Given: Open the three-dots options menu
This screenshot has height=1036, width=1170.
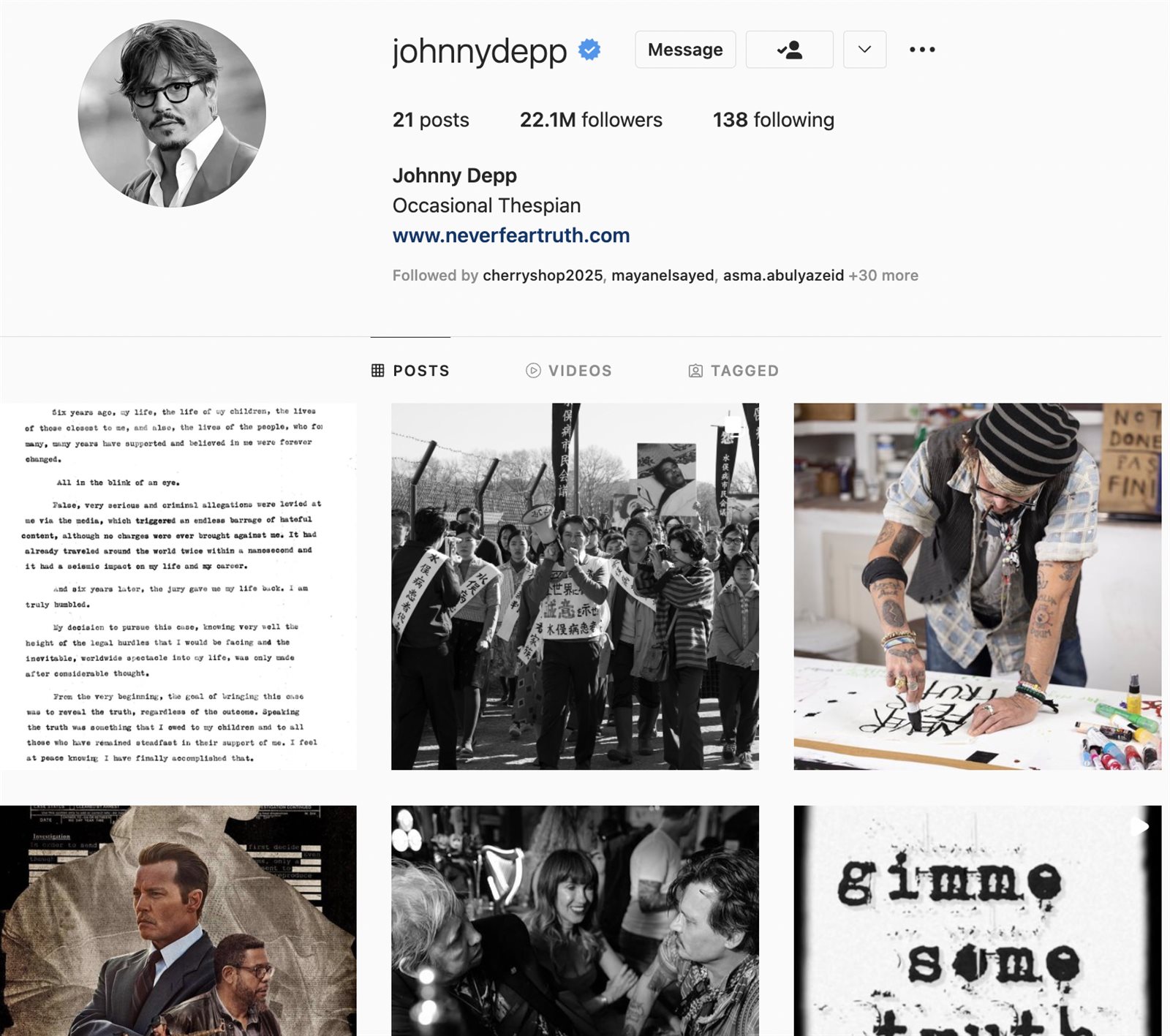Looking at the screenshot, I should click(922, 50).
